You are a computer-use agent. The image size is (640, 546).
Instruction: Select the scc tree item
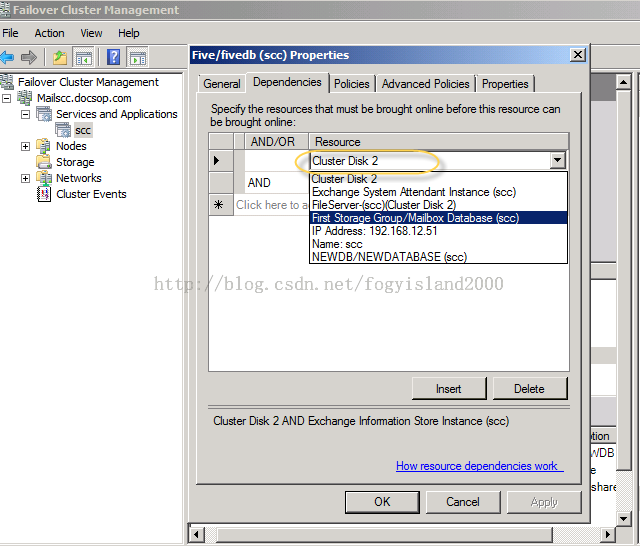[83, 130]
